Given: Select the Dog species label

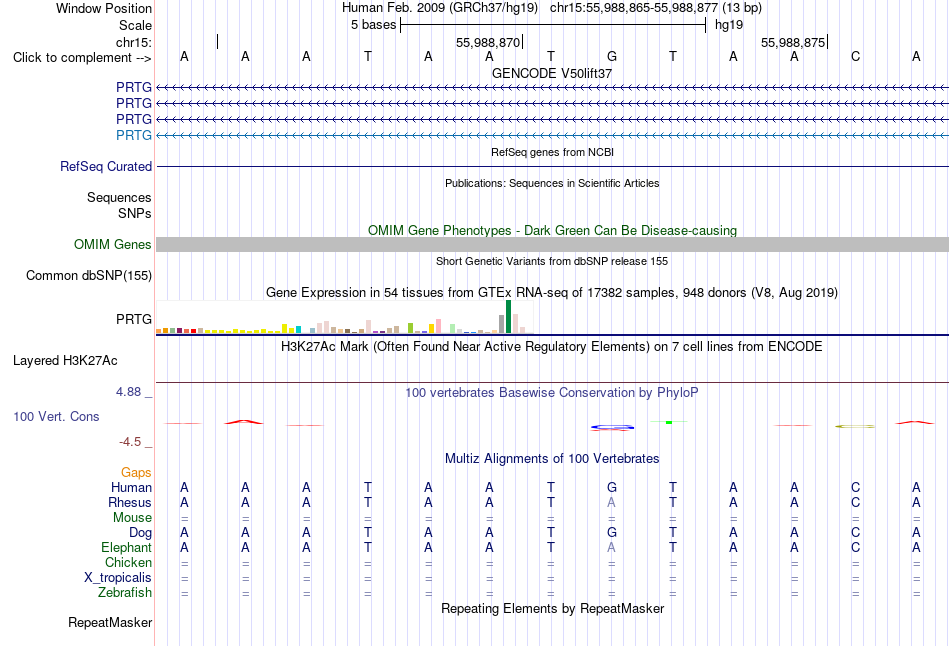Looking at the screenshot, I should tap(140, 533).
